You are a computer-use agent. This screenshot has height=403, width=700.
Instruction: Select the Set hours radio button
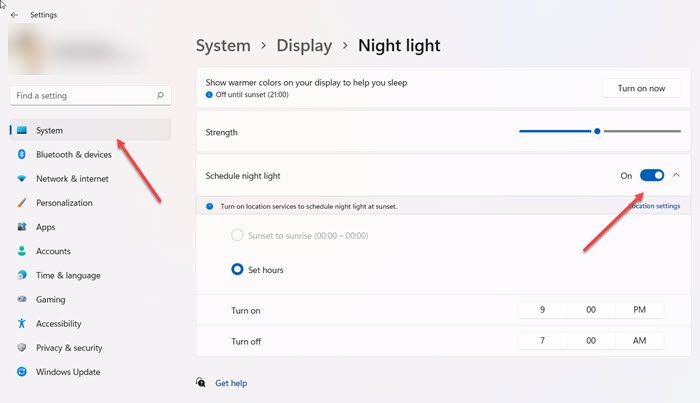(x=238, y=269)
